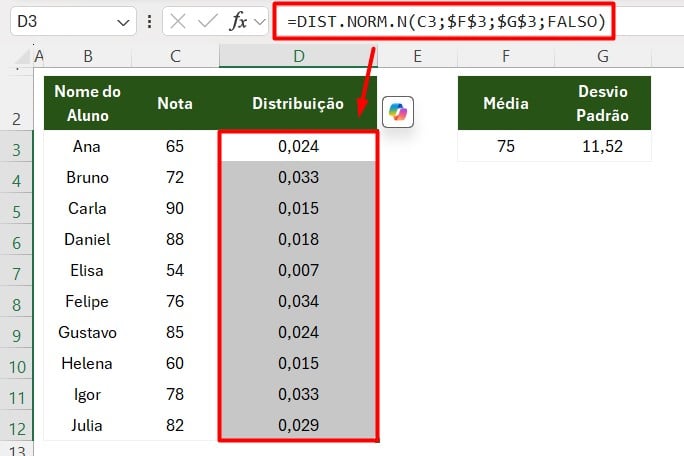
Task: Select Julia's Nota cell 82
Action: pos(175,425)
